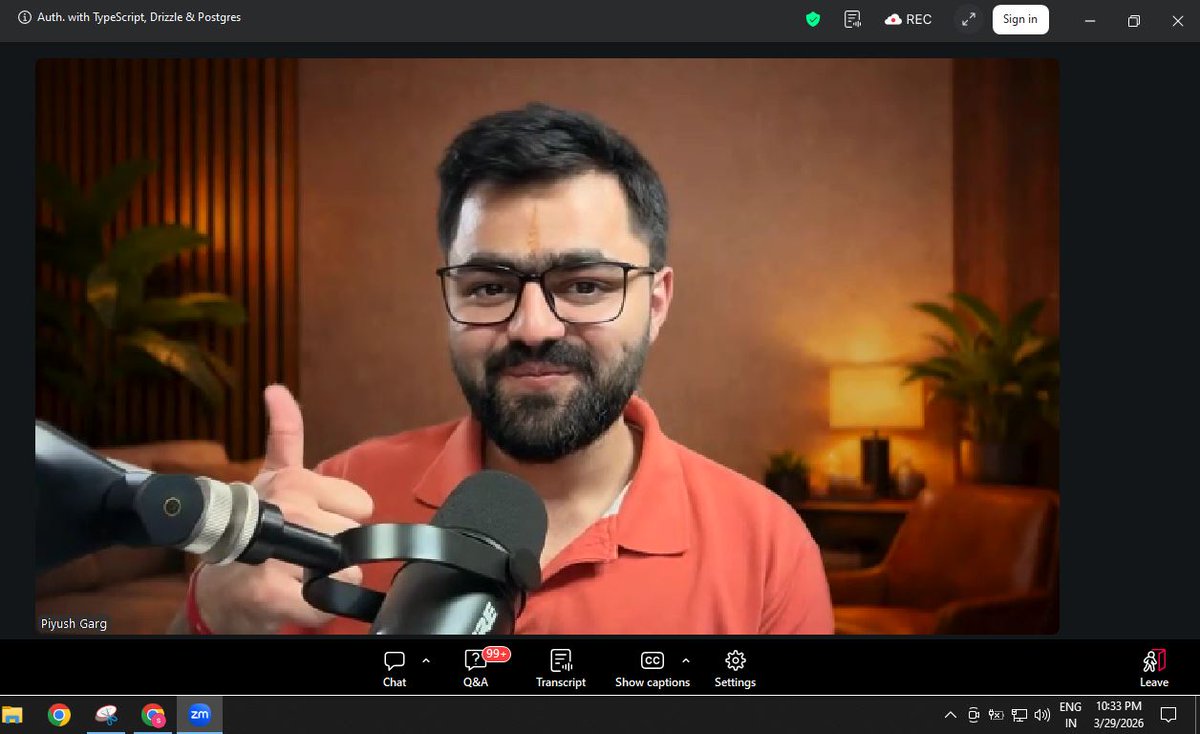The height and width of the screenshot is (734, 1200).
Task: Open Google Chrome from the taskbar
Action: tap(59, 715)
